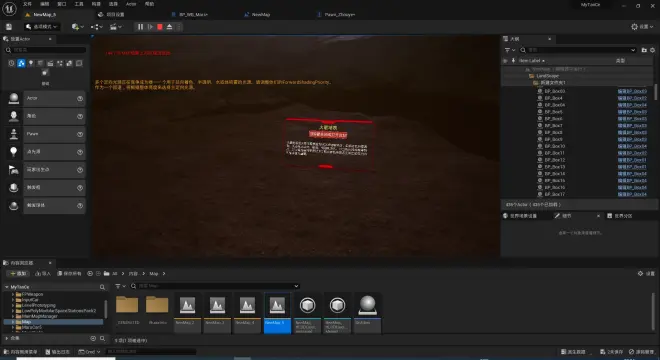660x360 pixels.
Task: Collapse the MyTaxCe project tree
Action: coord(7,287)
